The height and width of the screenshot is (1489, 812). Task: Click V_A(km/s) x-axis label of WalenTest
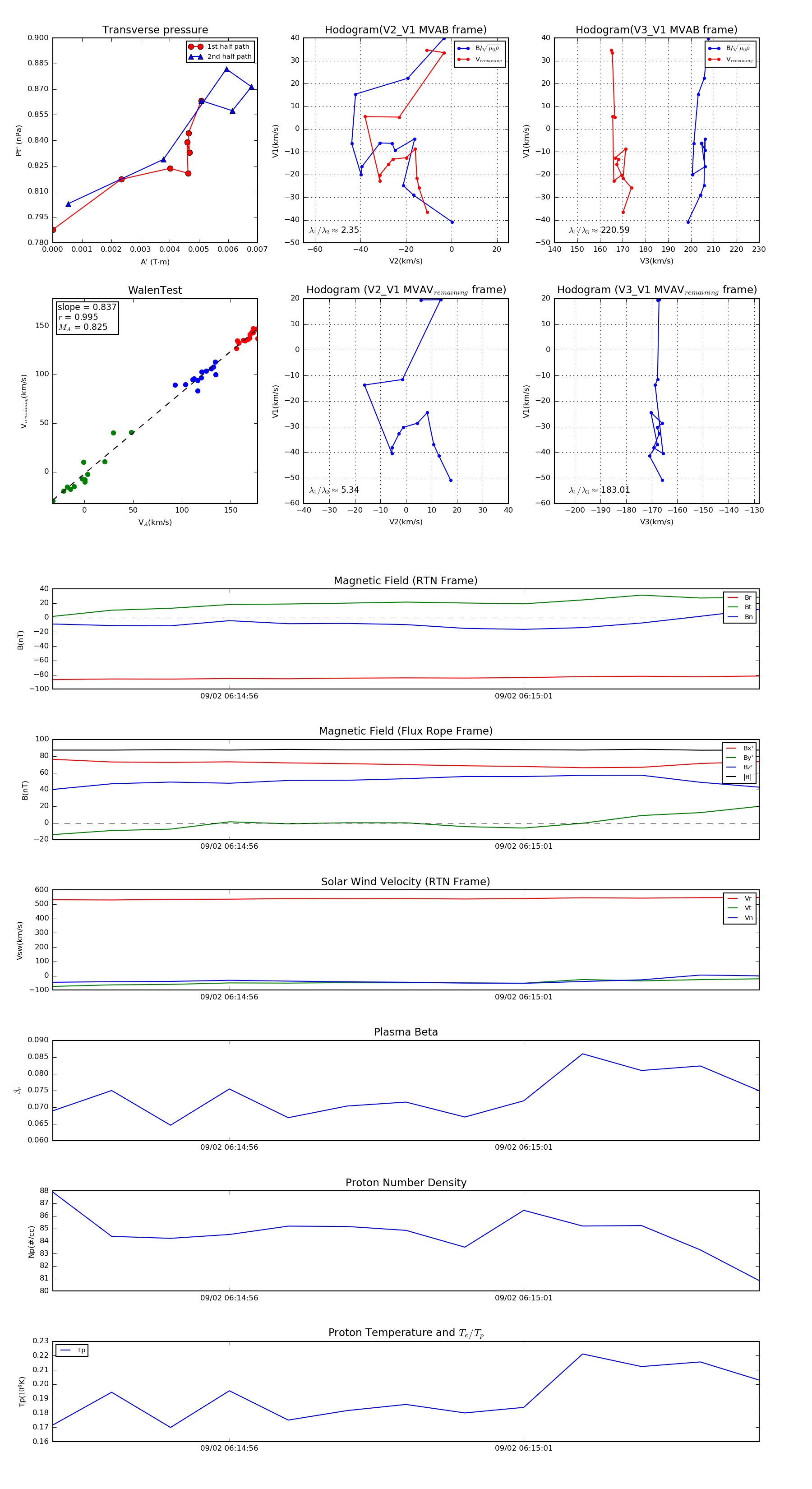pos(155,523)
